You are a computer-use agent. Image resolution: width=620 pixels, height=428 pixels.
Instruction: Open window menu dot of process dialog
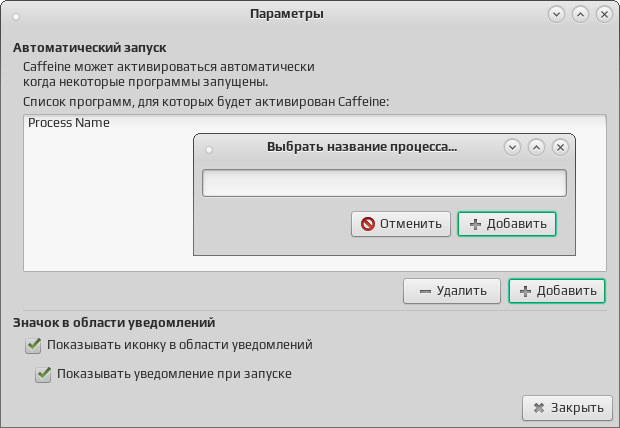coord(209,150)
